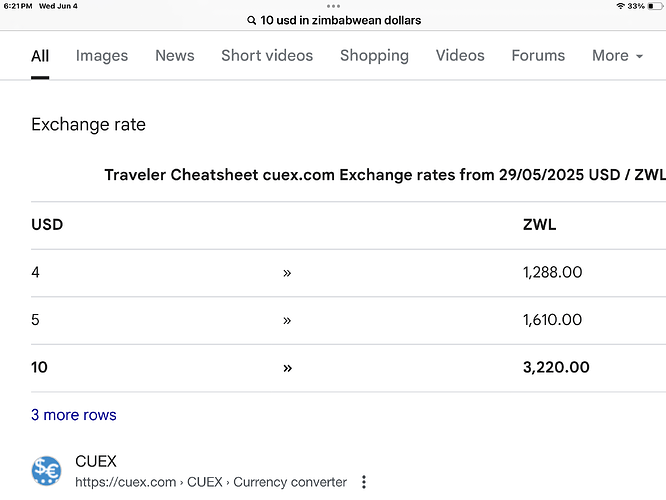The width and height of the screenshot is (666, 500).
Task: Expand the 3 more rows link
Action: pos(73,415)
